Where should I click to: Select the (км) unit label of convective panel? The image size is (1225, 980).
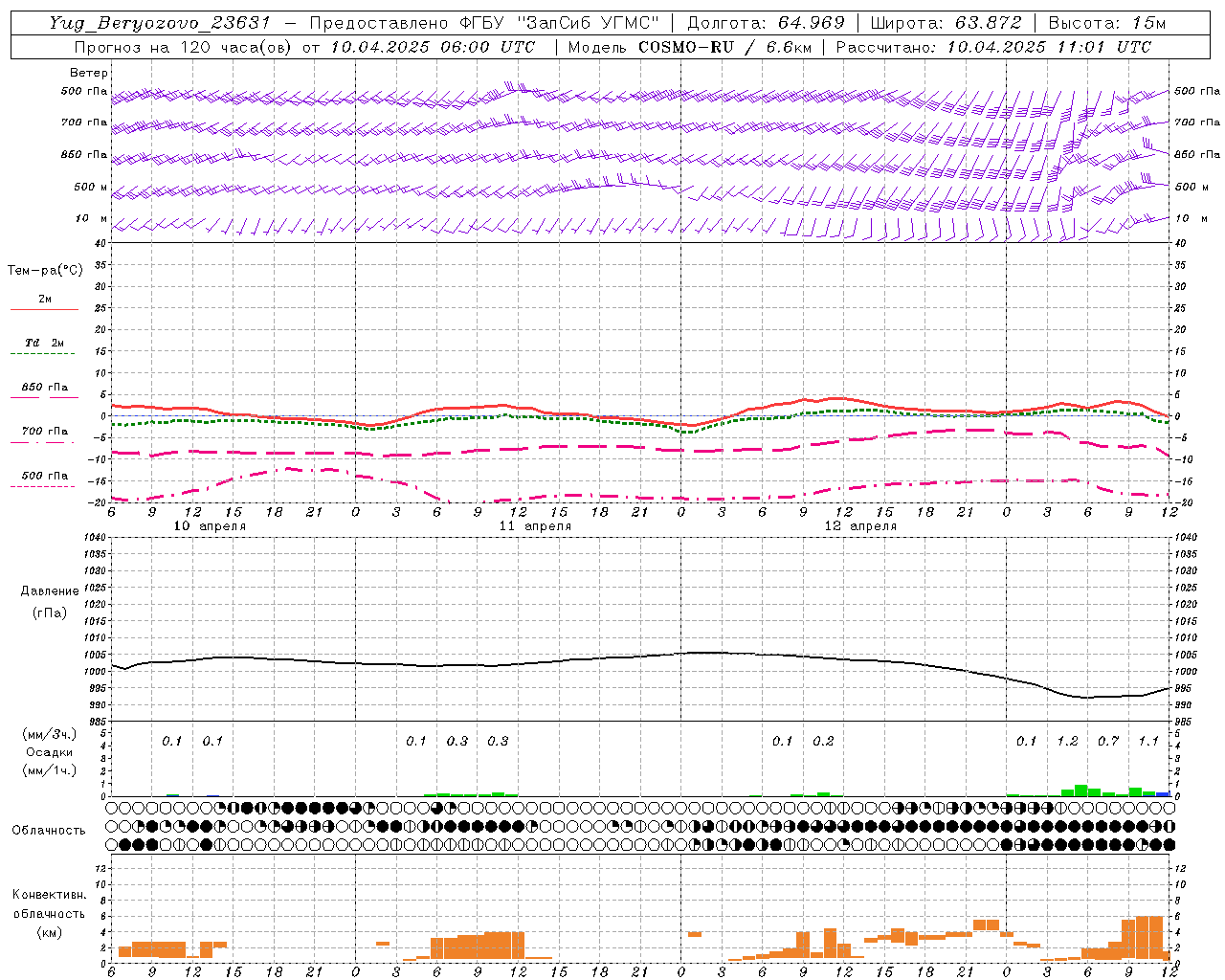tap(49, 931)
